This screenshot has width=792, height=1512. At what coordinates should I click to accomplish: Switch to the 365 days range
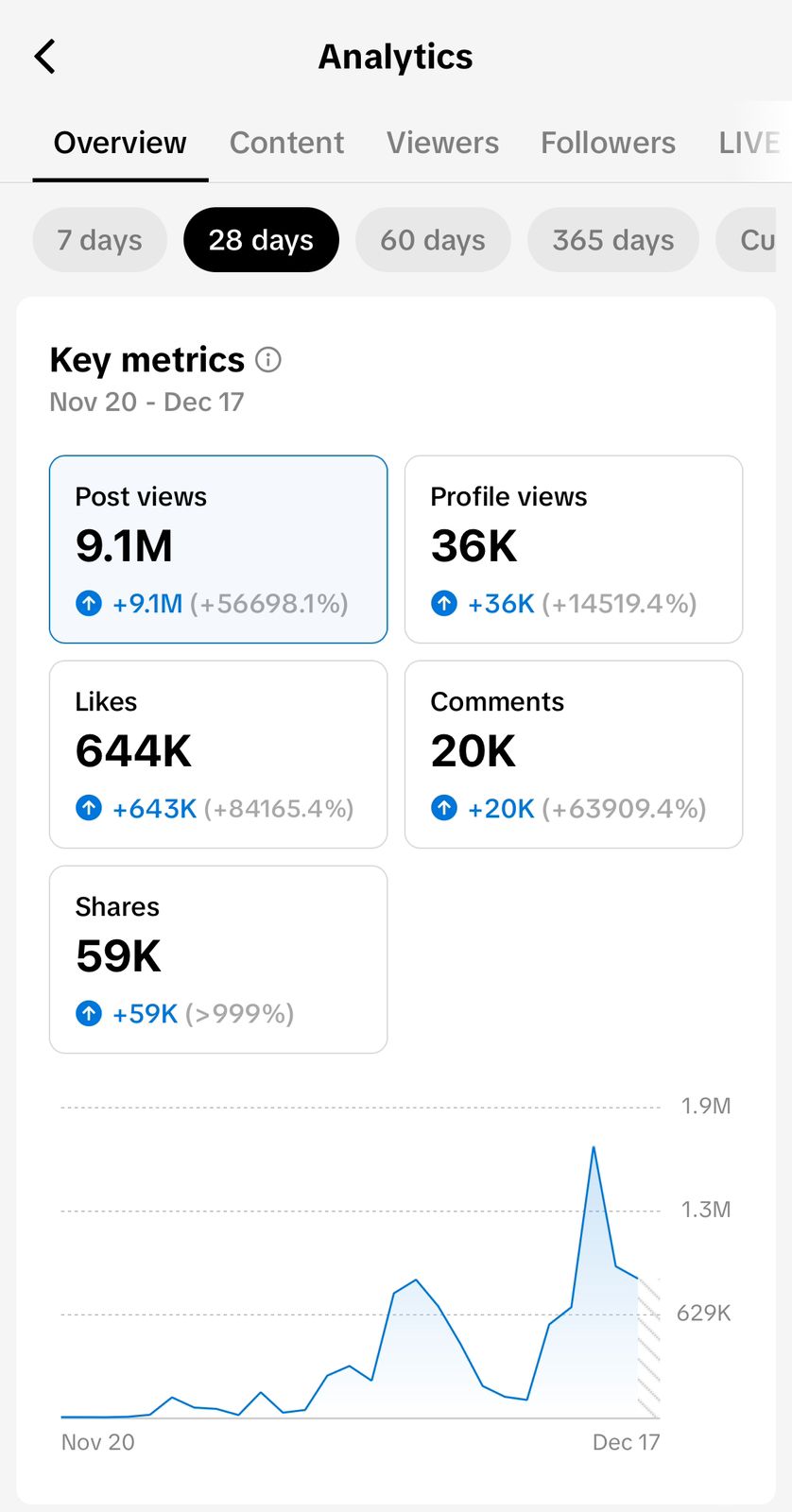[613, 240]
